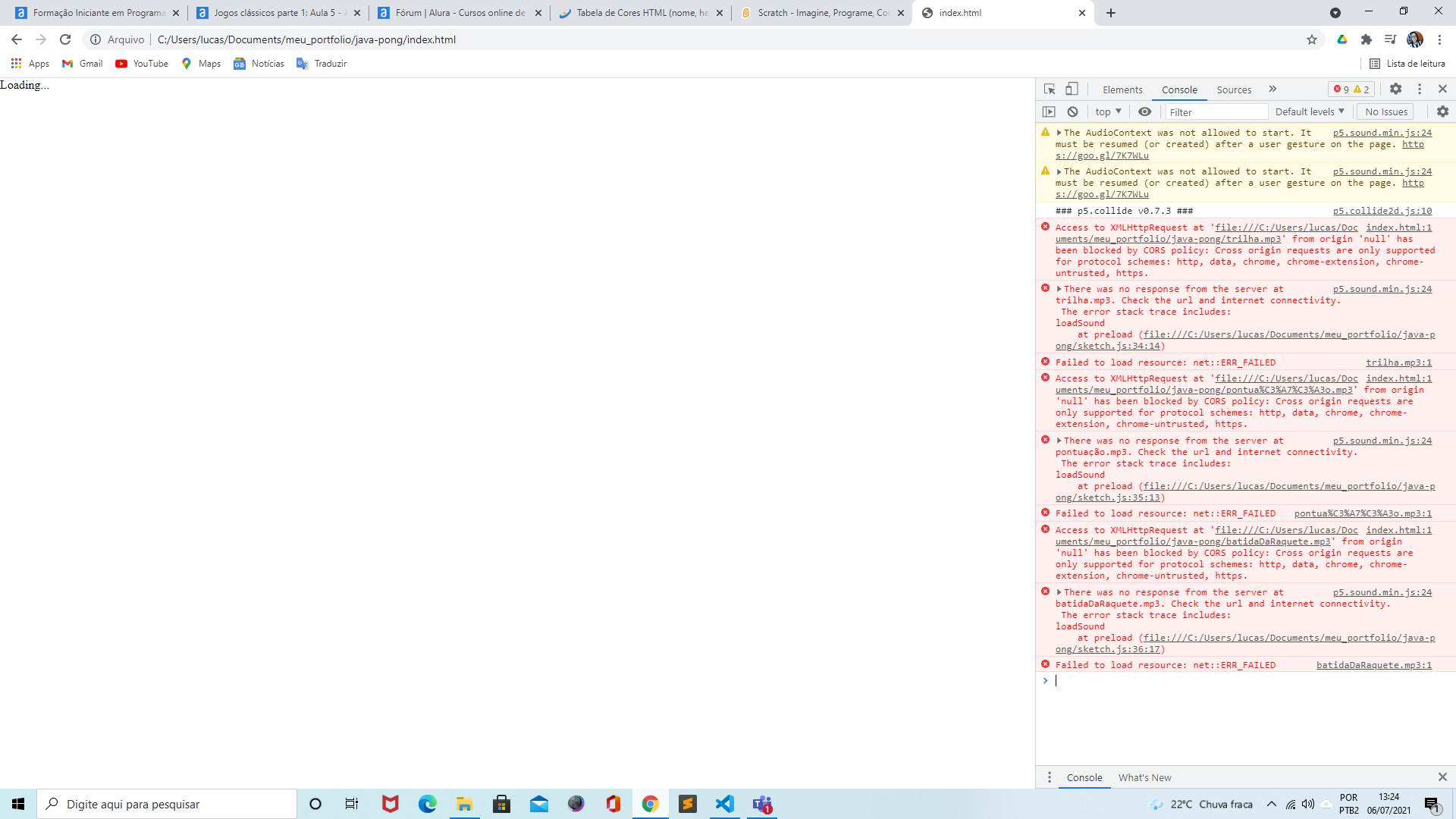Image resolution: width=1456 pixels, height=819 pixels.
Task: Open the Lista de leitura reading list
Action: (1407, 64)
